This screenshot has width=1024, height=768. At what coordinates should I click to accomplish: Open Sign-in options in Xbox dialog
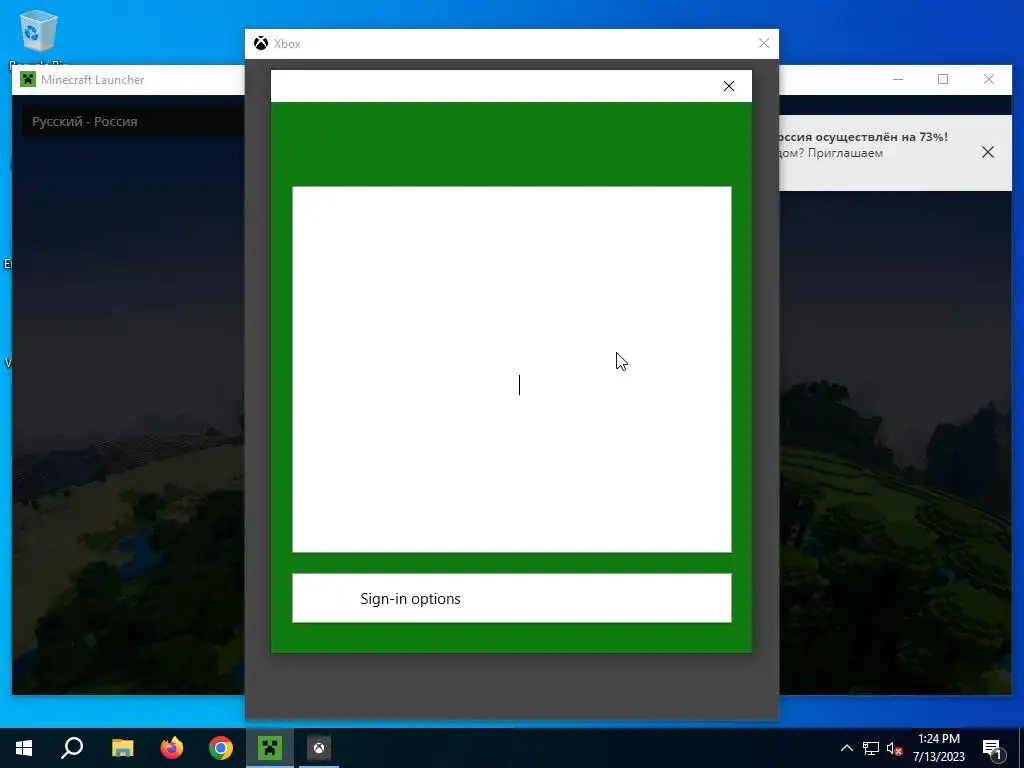tap(511, 598)
